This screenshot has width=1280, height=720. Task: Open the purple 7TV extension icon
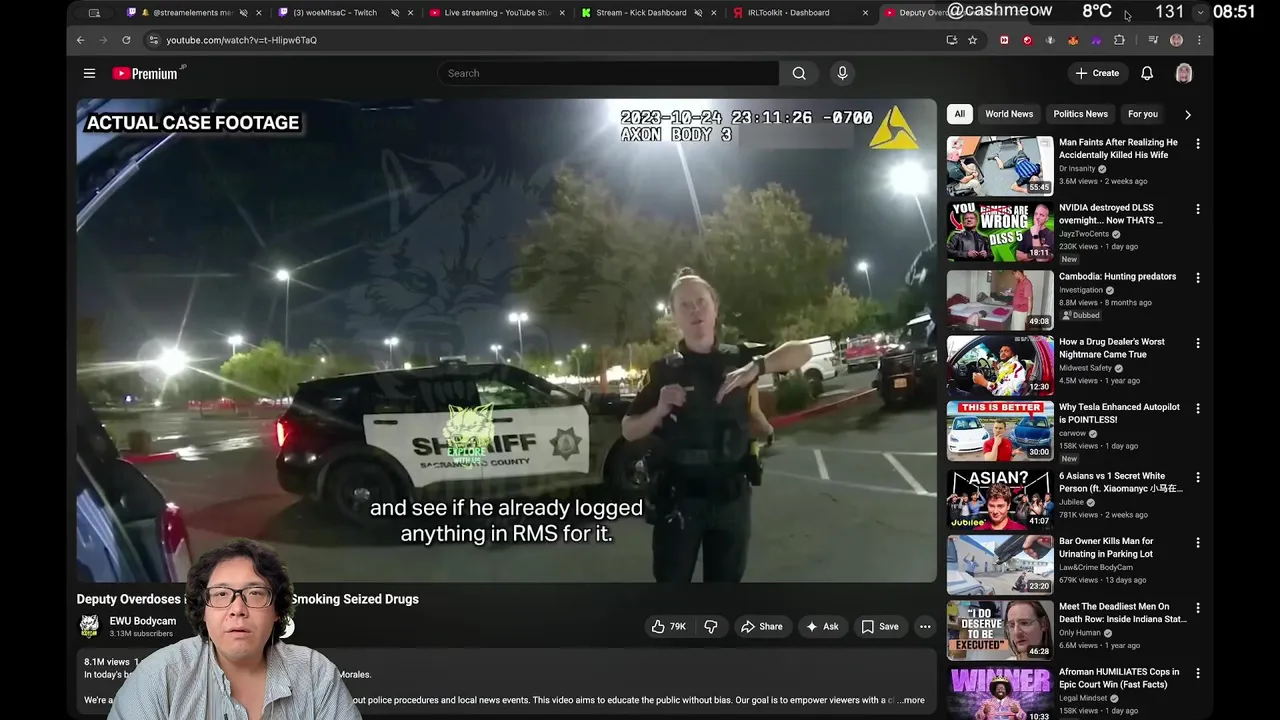[1096, 40]
